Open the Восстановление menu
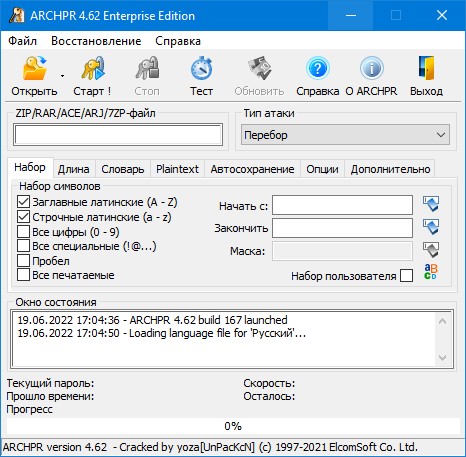466x457 pixels. (96, 41)
